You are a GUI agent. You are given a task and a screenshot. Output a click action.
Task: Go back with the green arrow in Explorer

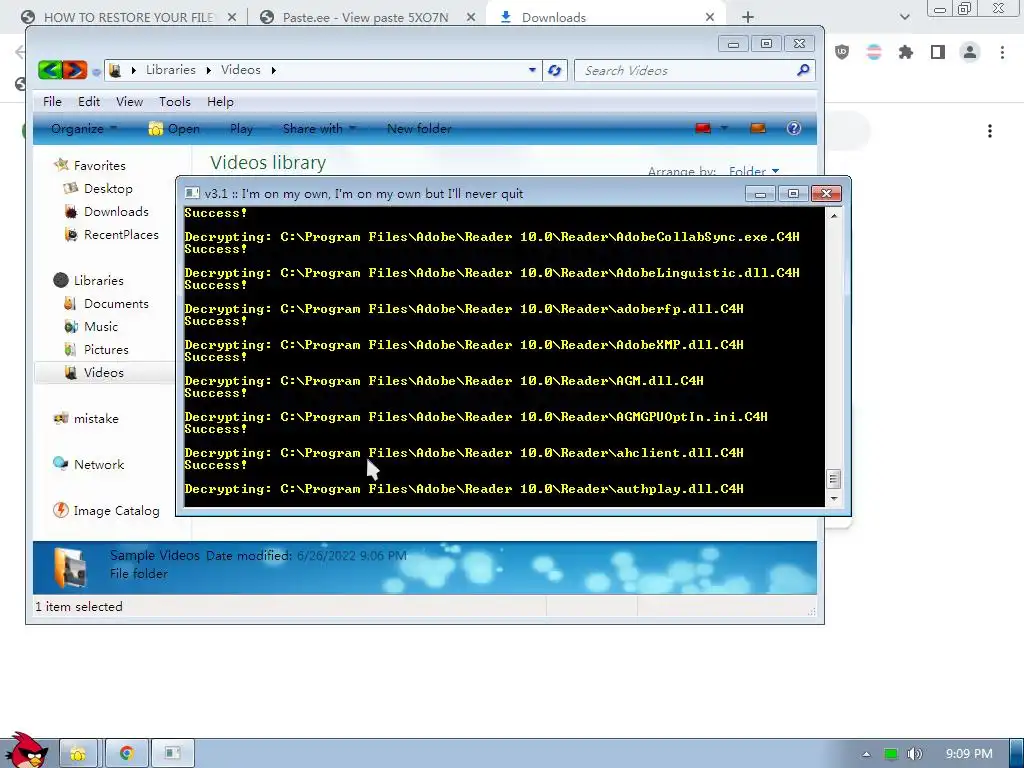(50, 70)
